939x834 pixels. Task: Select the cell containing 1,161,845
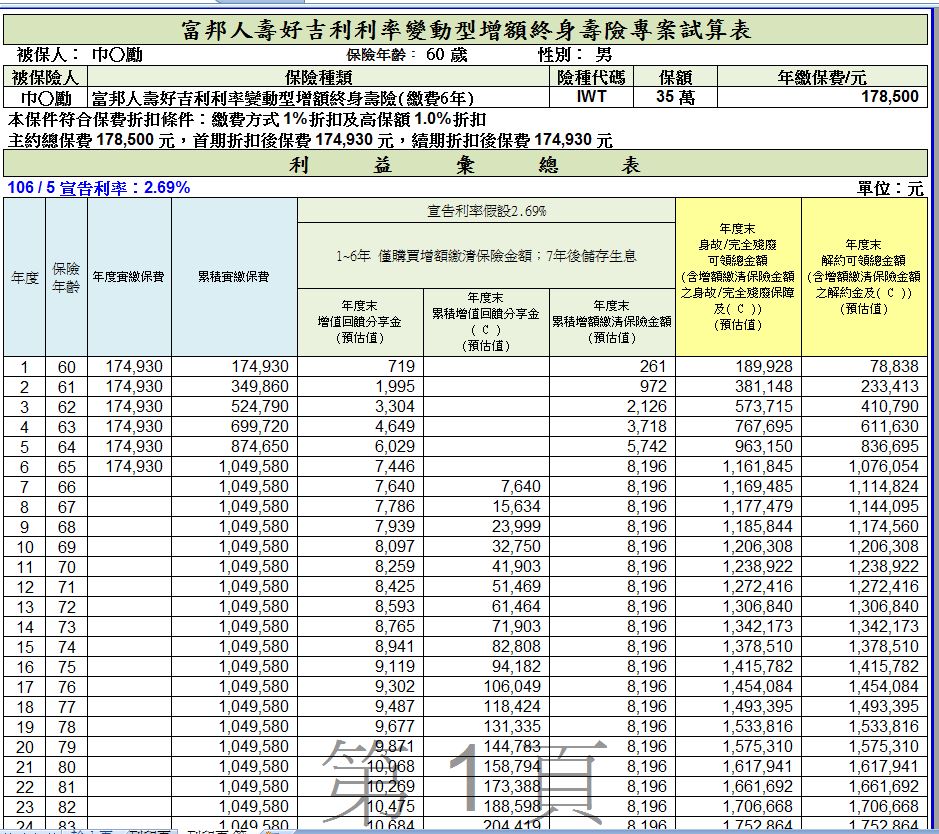(738, 467)
